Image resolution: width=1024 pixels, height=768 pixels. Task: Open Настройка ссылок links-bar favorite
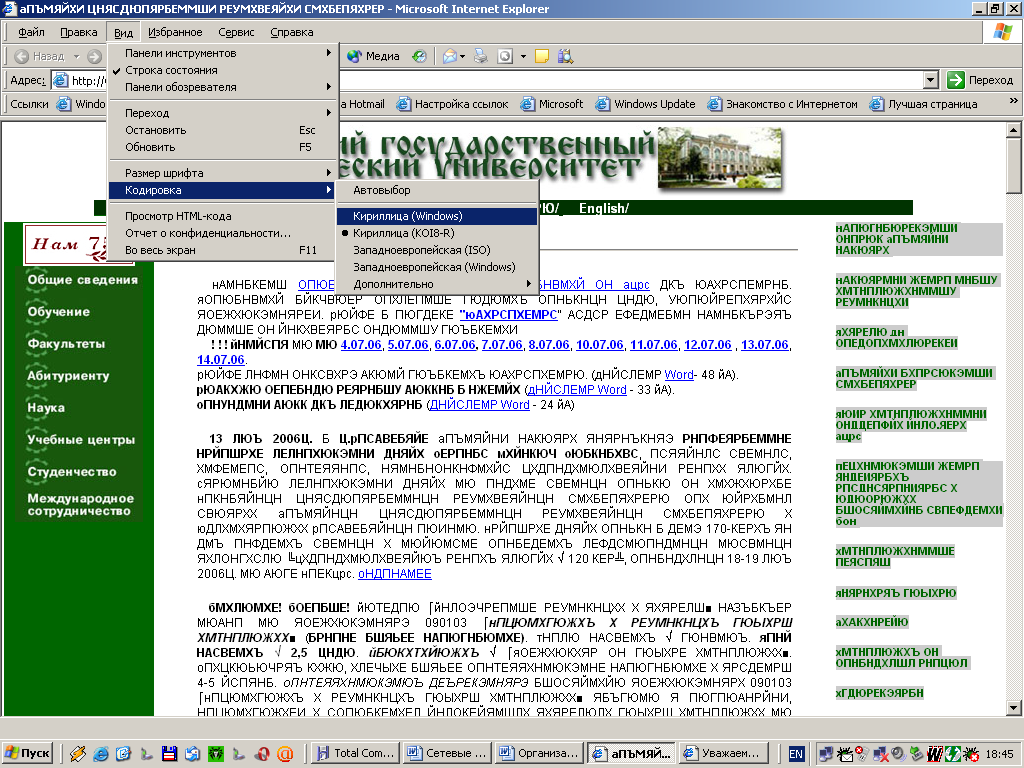click(x=452, y=104)
